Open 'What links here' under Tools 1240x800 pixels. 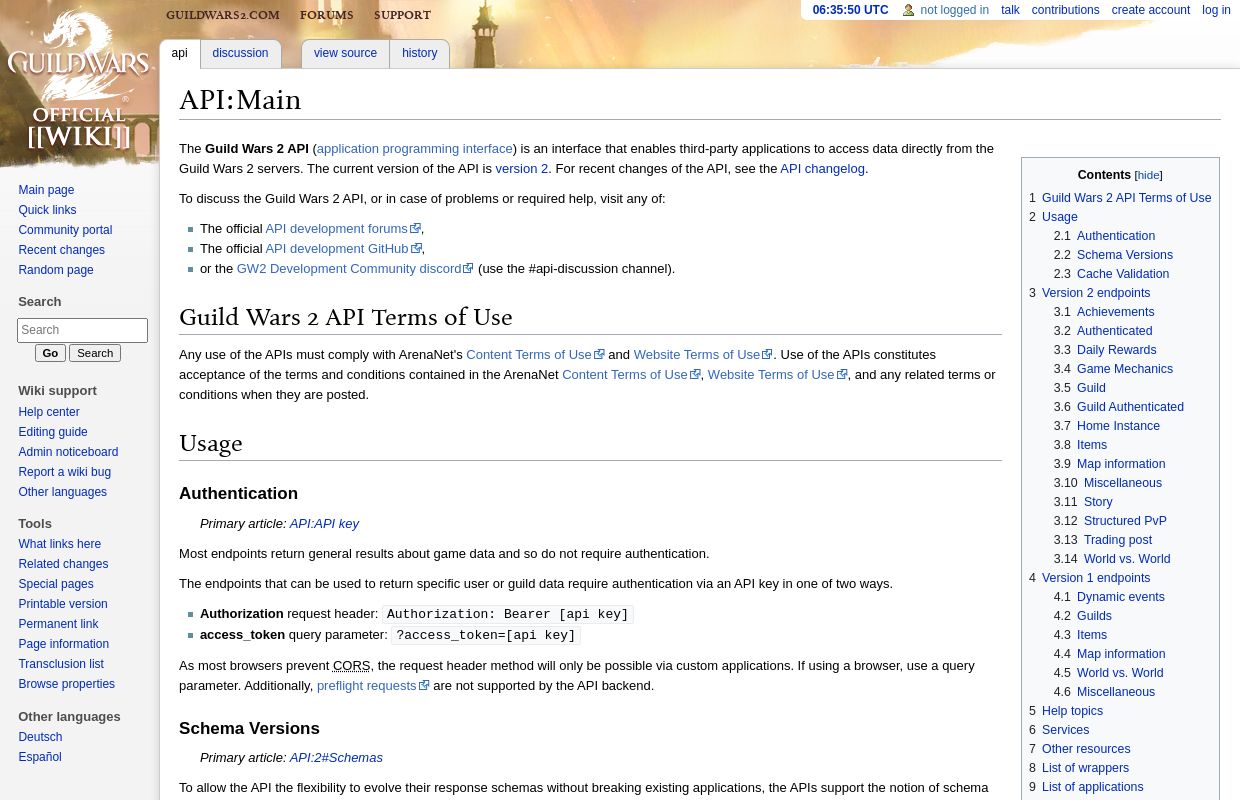(x=59, y=544)
